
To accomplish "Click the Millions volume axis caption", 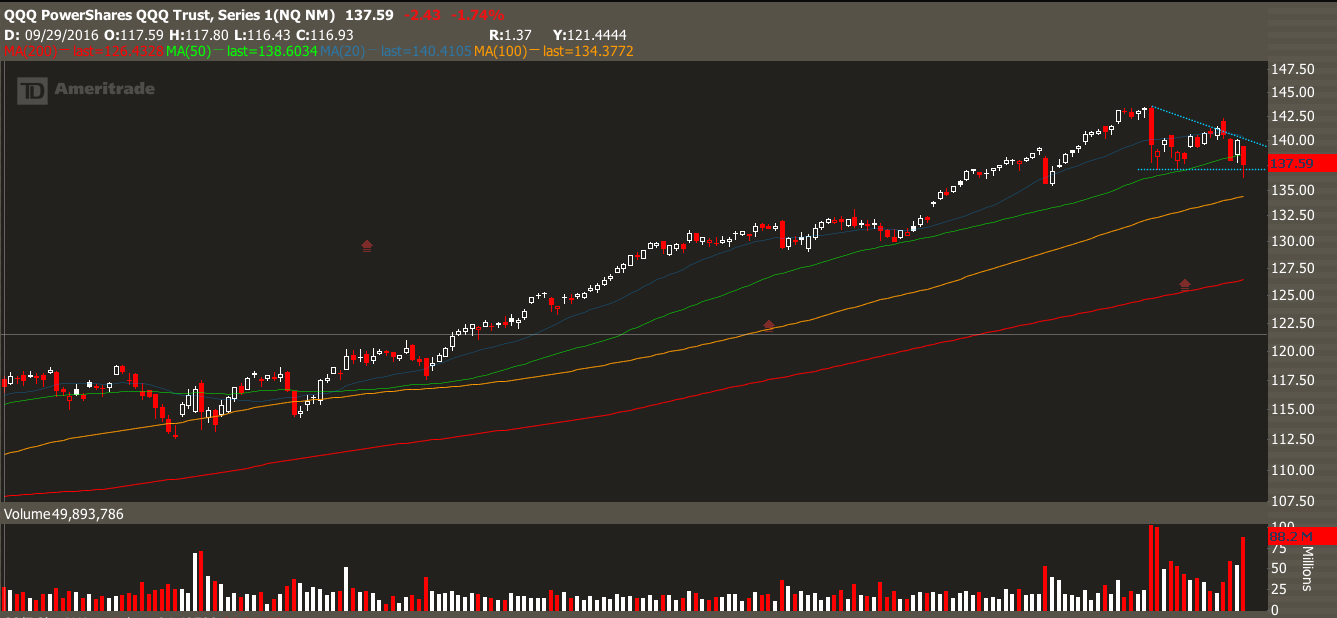I will point(1308,567).
